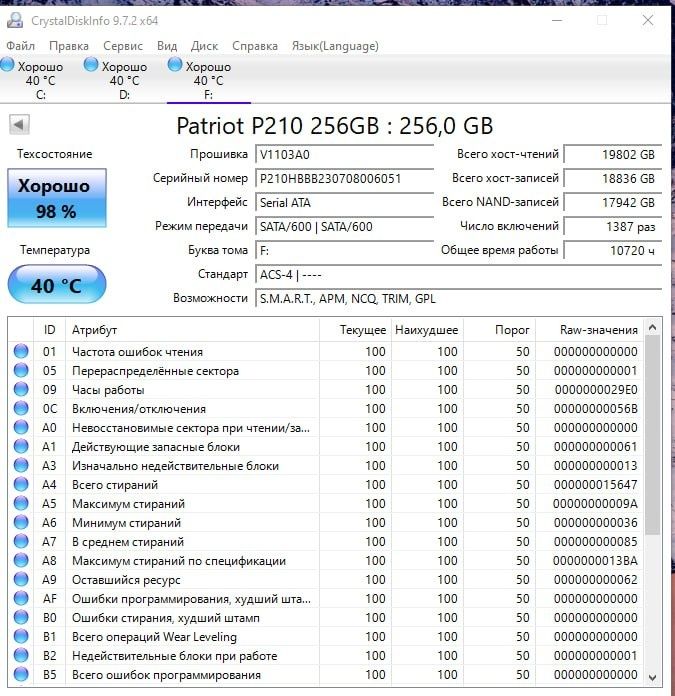The height and width of the screenshot is (696, 675).
Task: Open the Правка menu
Action: pos(69,46)
